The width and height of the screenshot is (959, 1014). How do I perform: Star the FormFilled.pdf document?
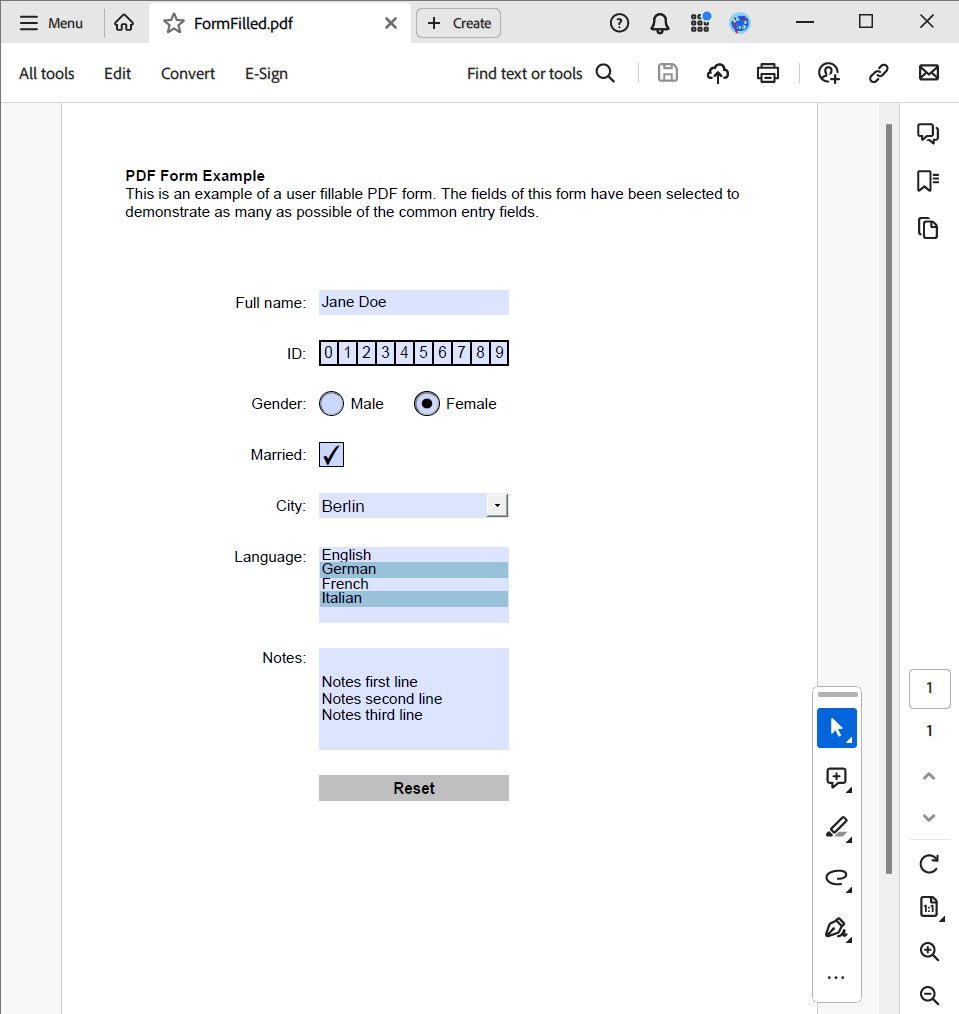pos(174,23)
